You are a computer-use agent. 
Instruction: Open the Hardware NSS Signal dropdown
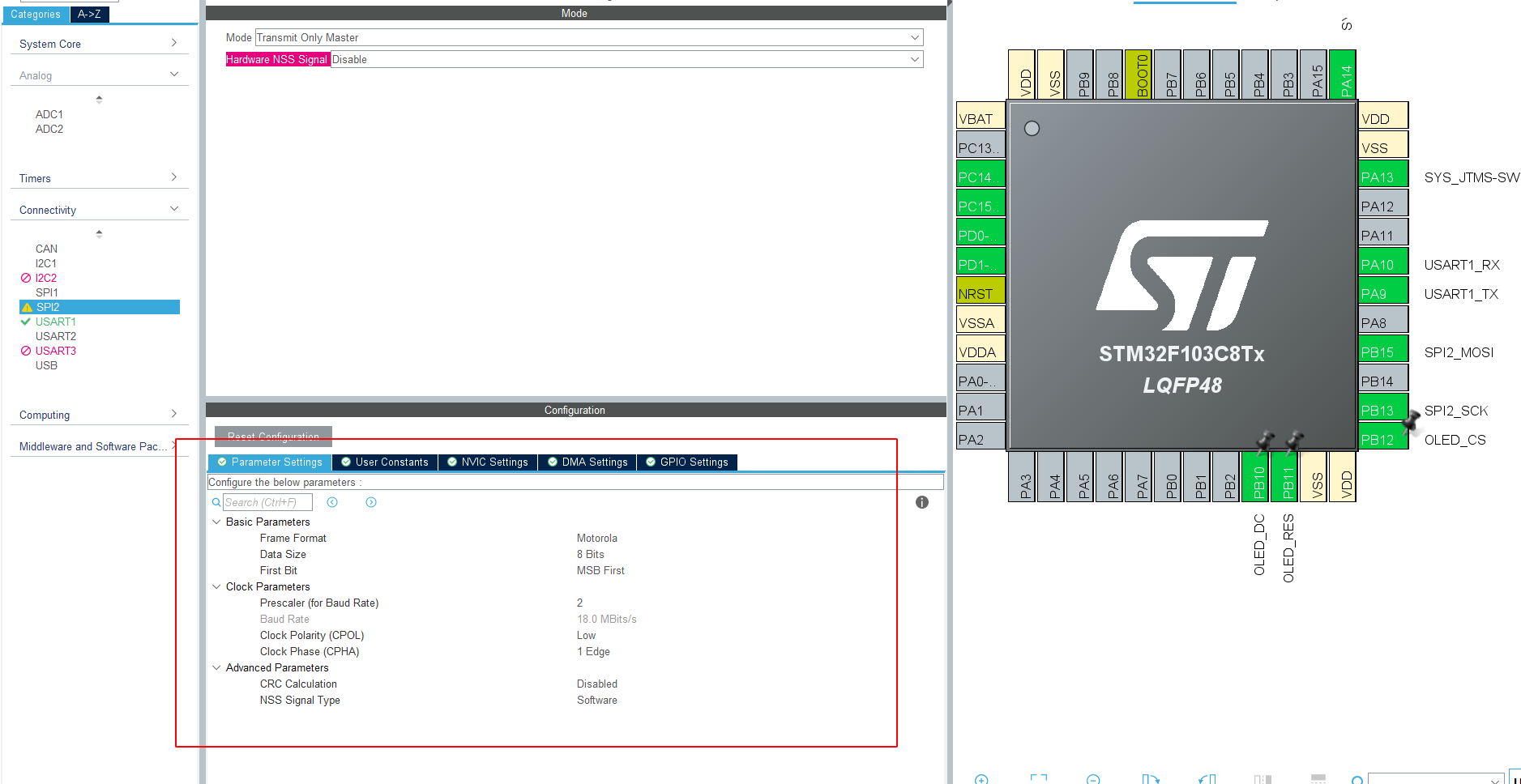tap(626, 59)
